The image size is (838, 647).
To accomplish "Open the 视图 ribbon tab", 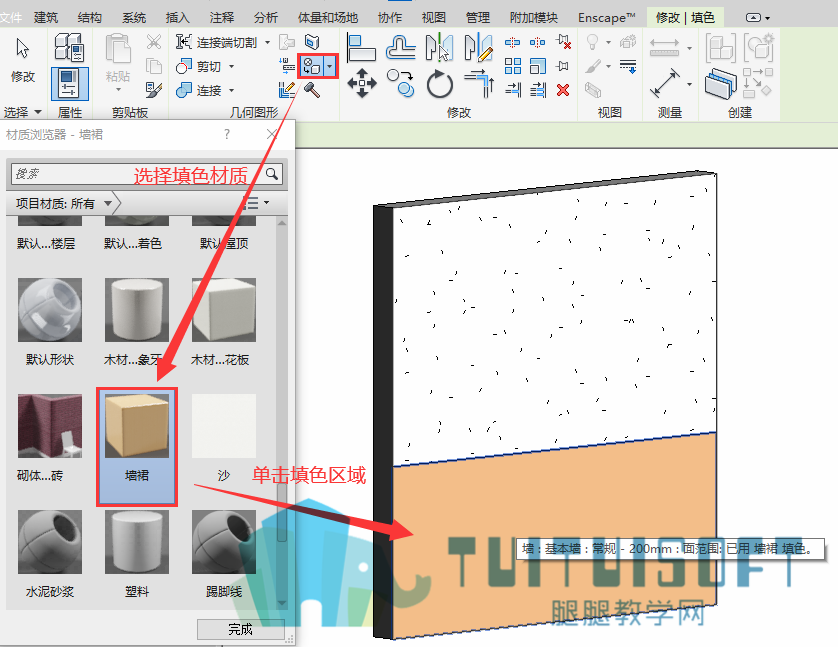I will tap(433, 18).
